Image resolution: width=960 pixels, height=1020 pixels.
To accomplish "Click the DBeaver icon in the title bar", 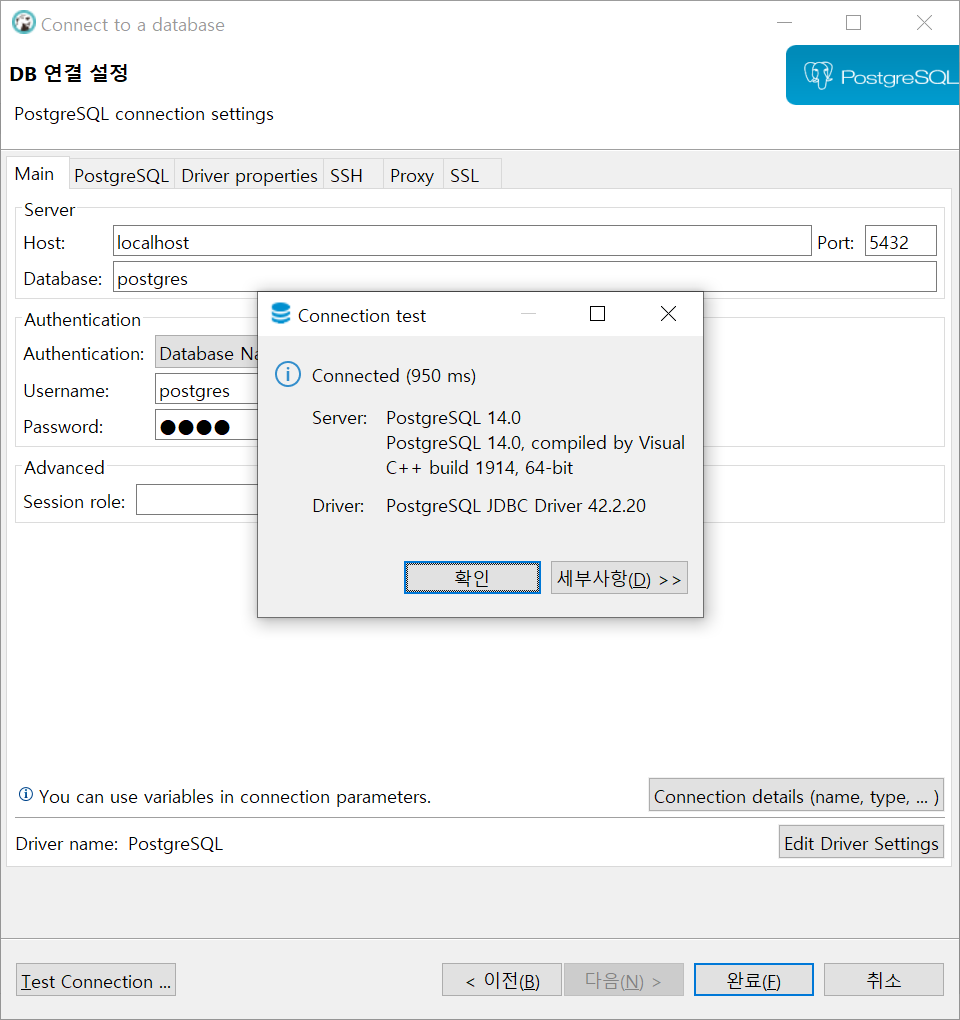I will [24, 23].
